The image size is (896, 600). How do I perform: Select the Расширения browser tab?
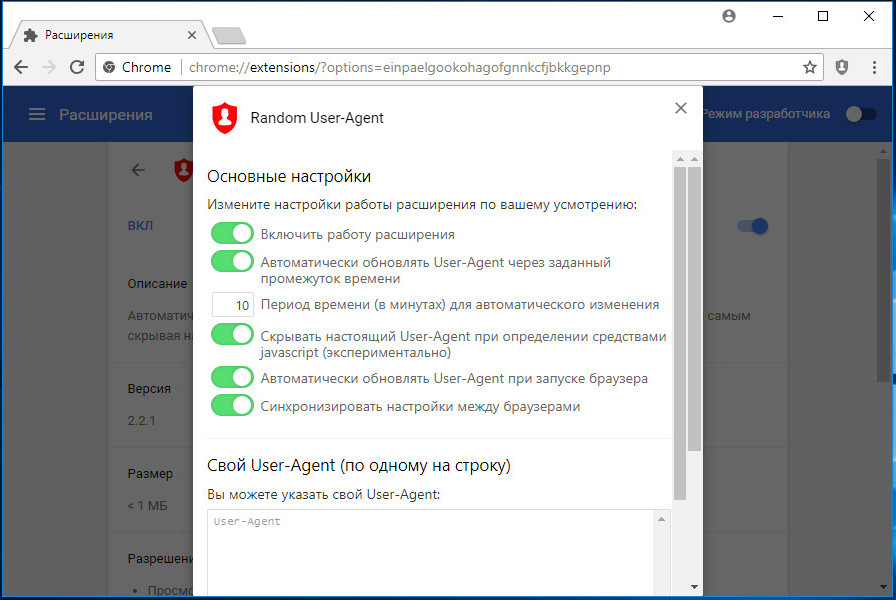click(109, 35)
